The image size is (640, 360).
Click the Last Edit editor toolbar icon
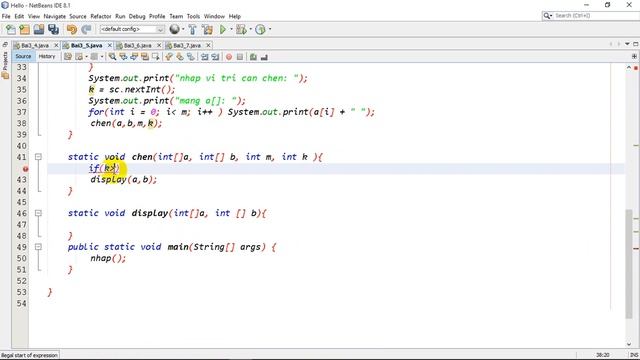pyautogui.click(x=68, y=57)
